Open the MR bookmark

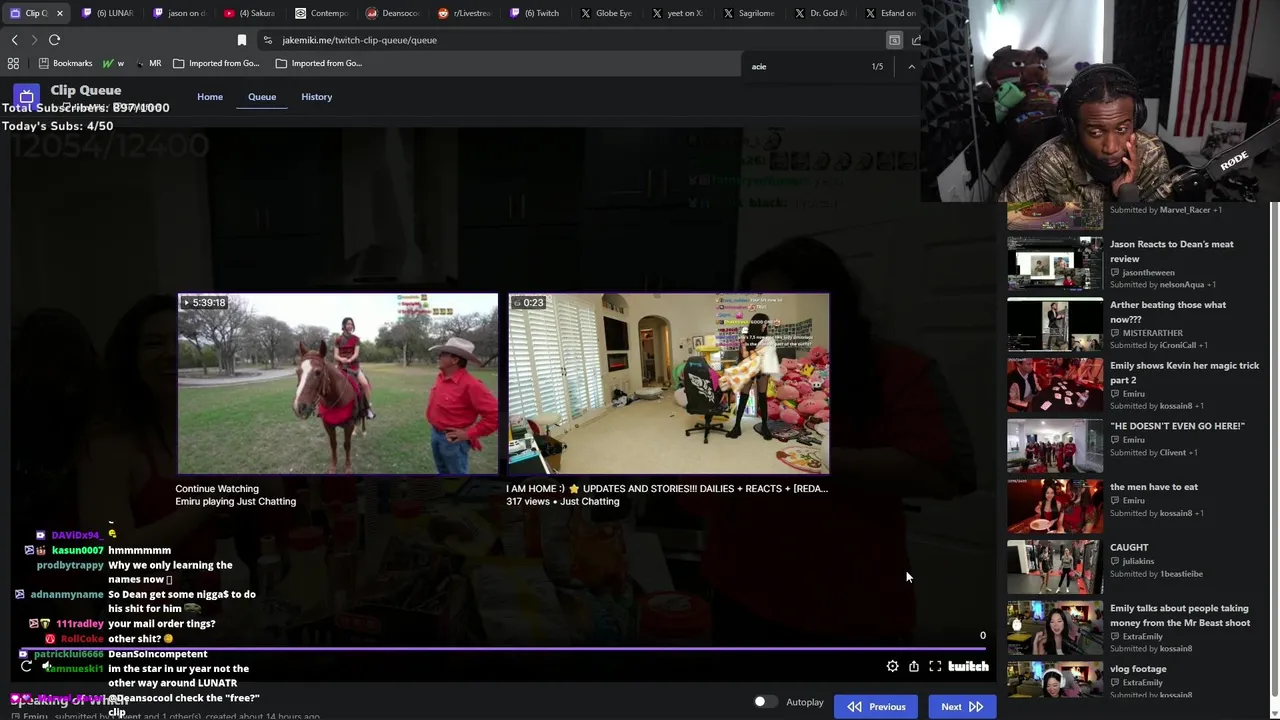pyautogui.click(x=148, y=63)
